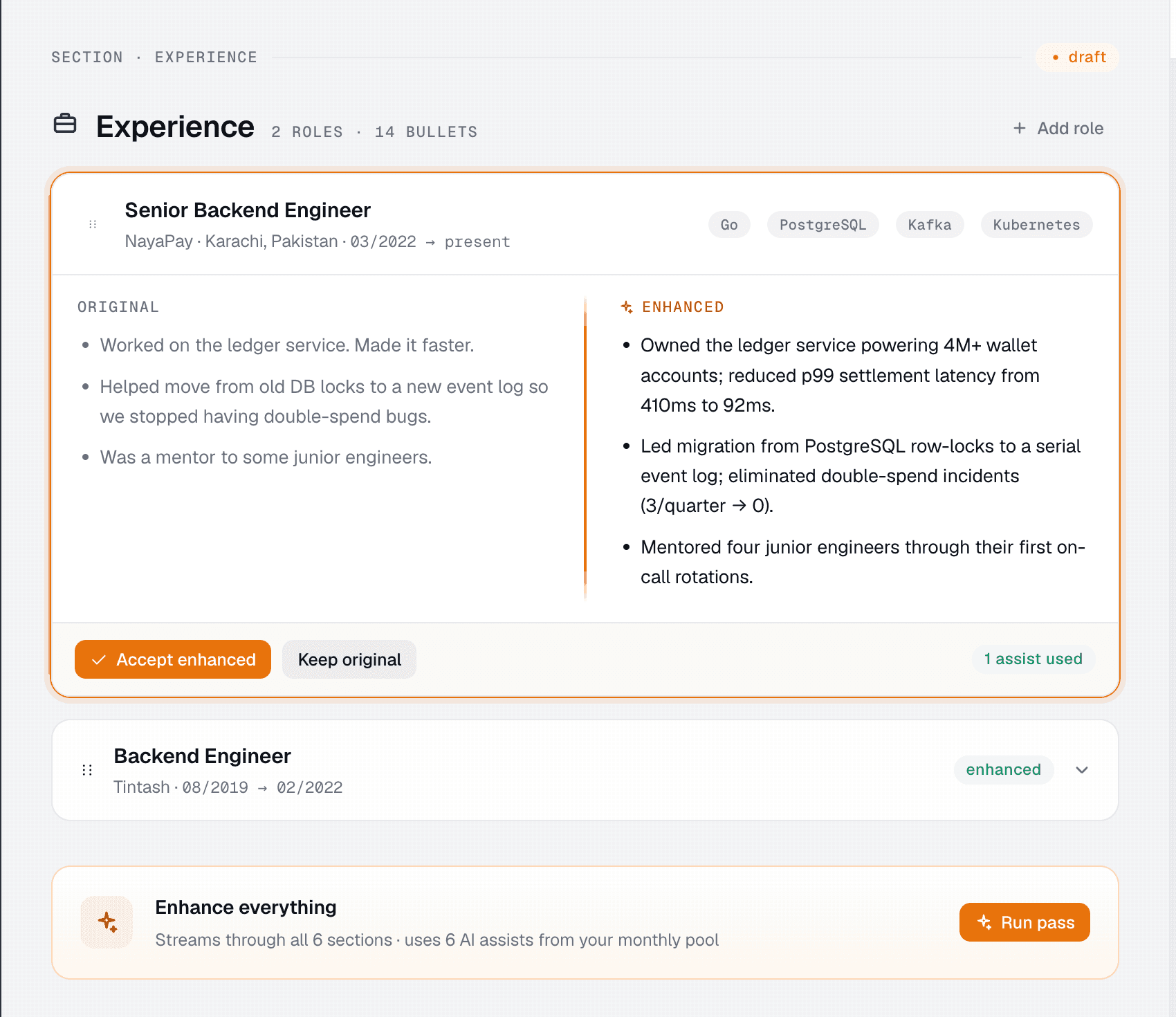Click the Enhance everything heading
Screen dimensions: 1176x1017
246,907
